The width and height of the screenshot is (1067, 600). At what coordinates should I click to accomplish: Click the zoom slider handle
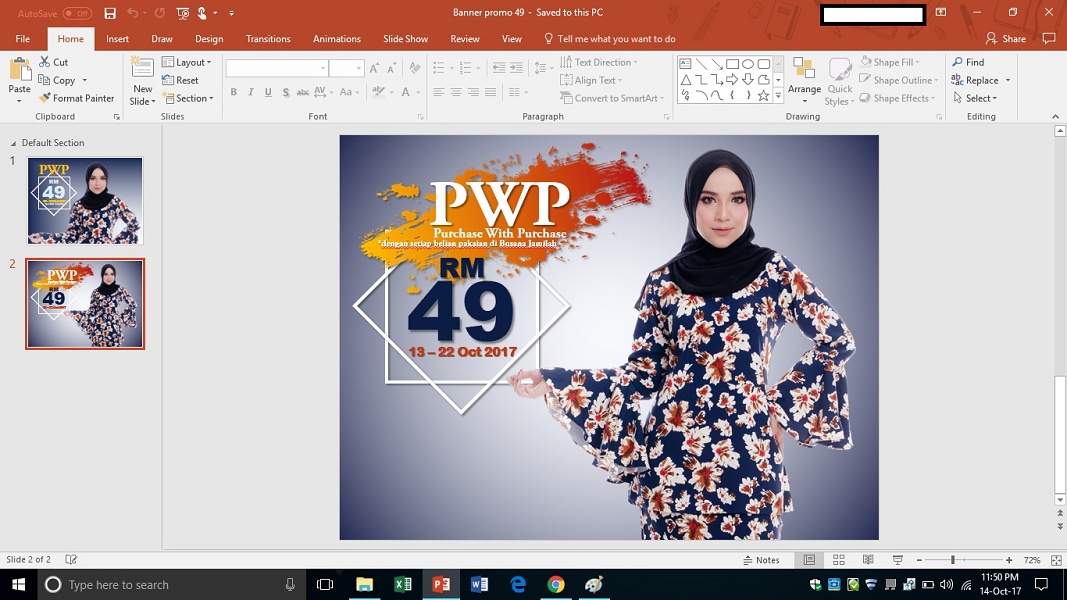953,560
